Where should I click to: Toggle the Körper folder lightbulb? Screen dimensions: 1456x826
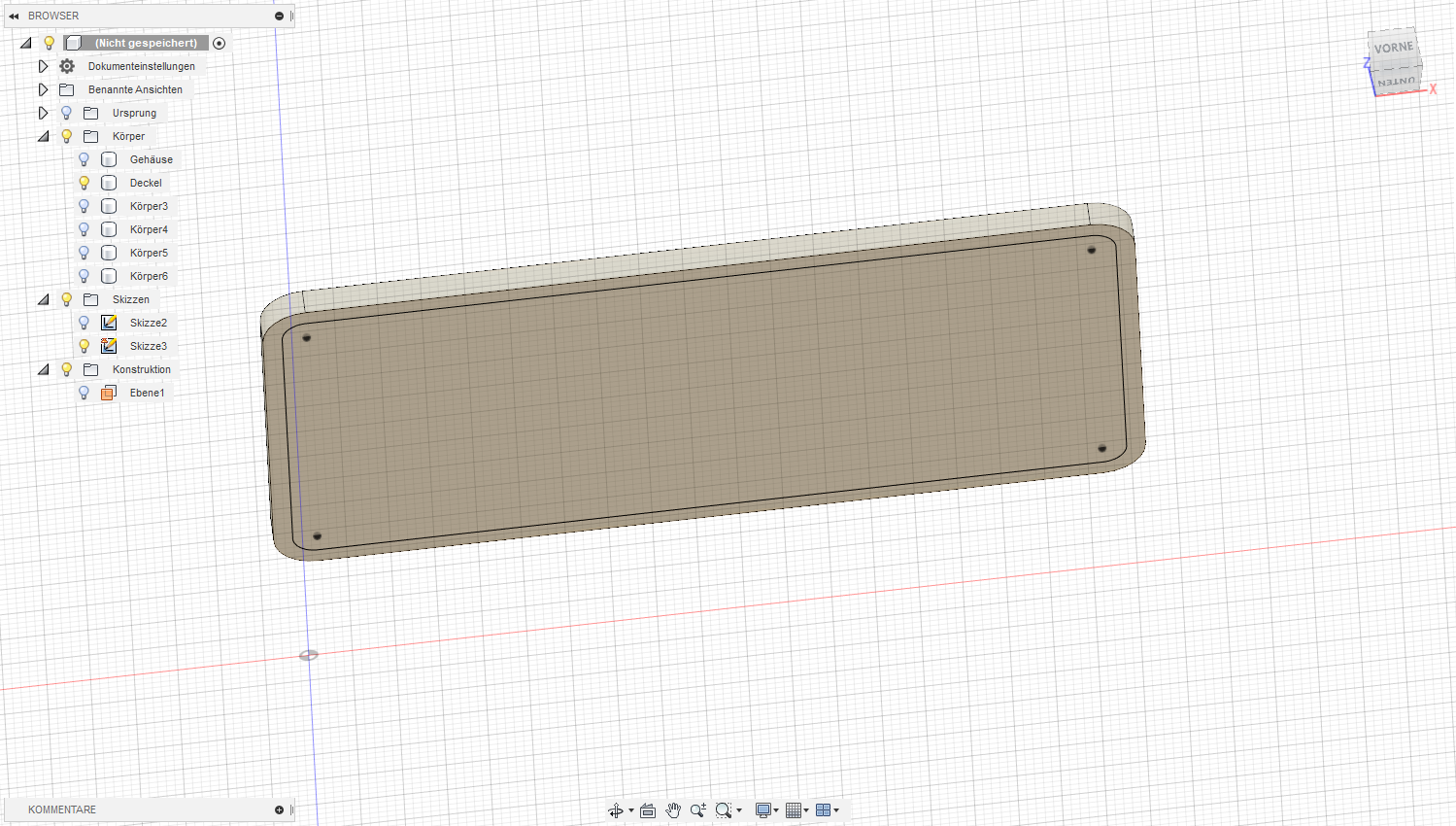[67, 136]
